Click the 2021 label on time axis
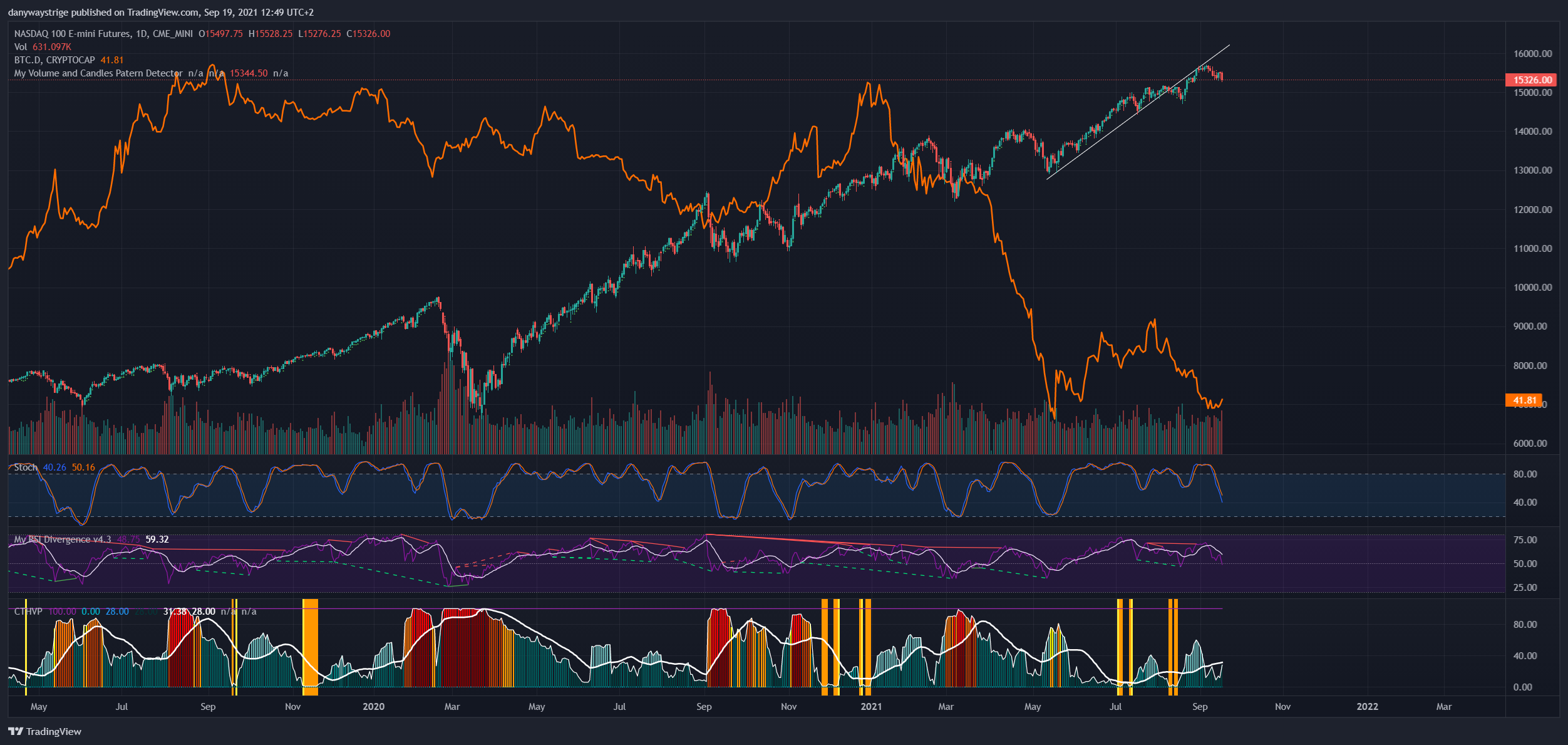 point(871,707)
